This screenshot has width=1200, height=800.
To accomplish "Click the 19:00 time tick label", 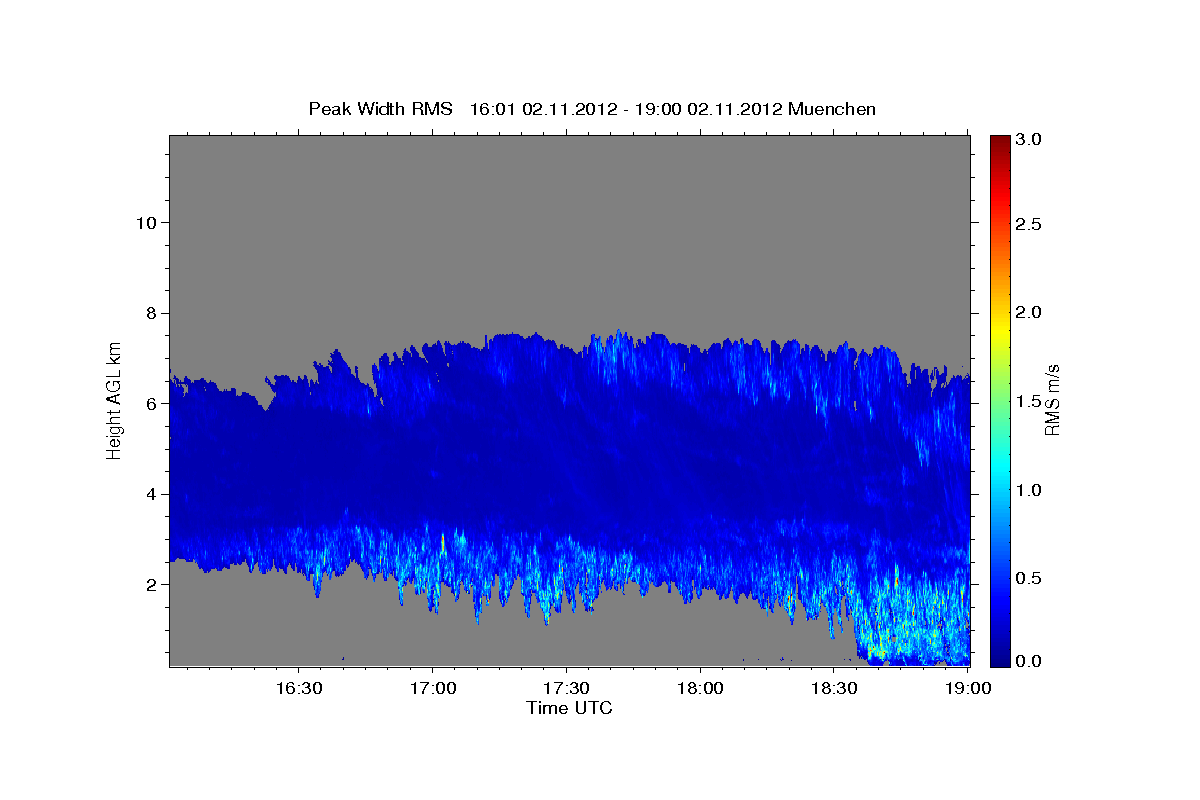I will [967, 689].
